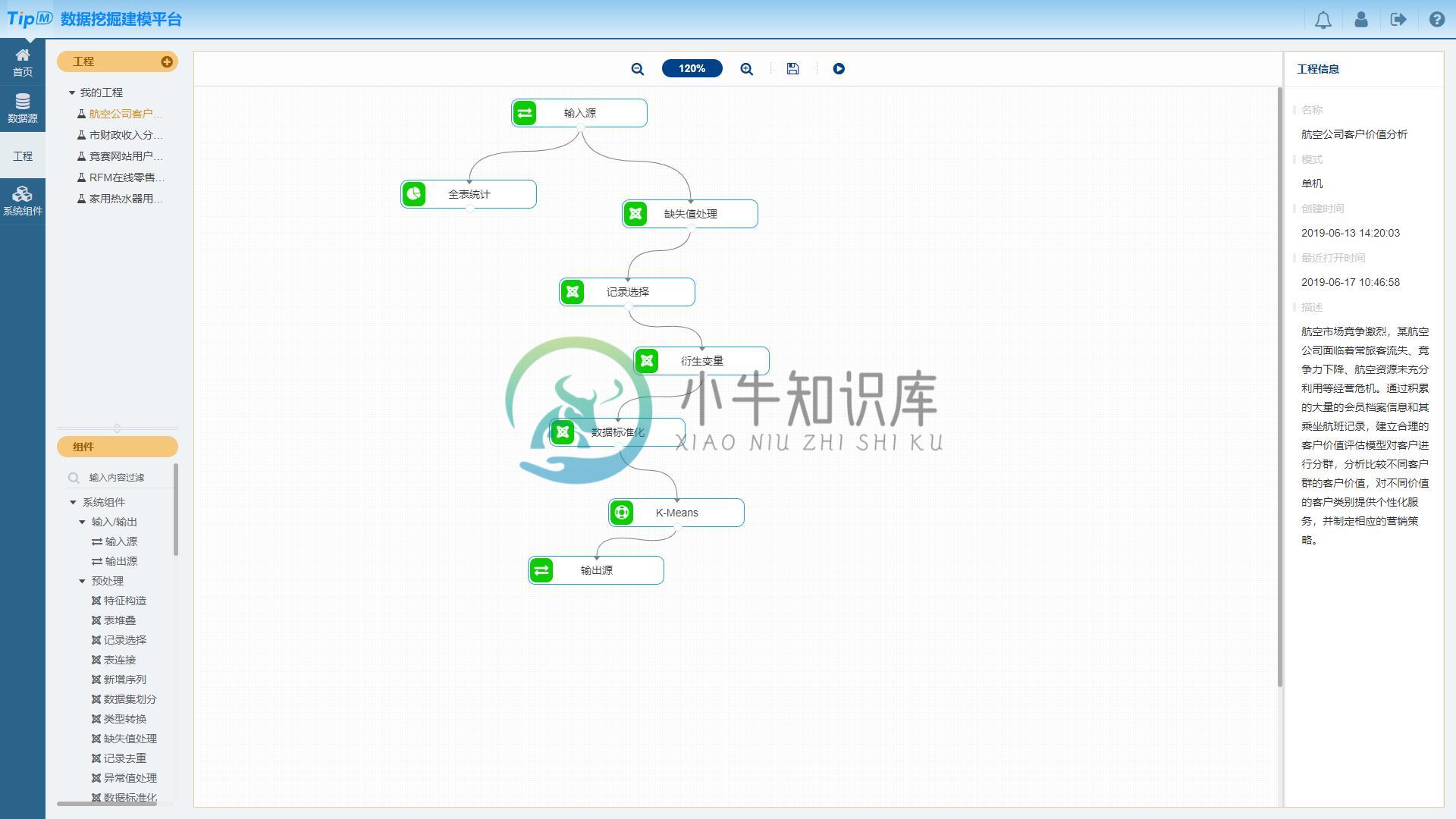Click the TipDM platform logo
The image size is (1456, 819).
coord(30,19)
